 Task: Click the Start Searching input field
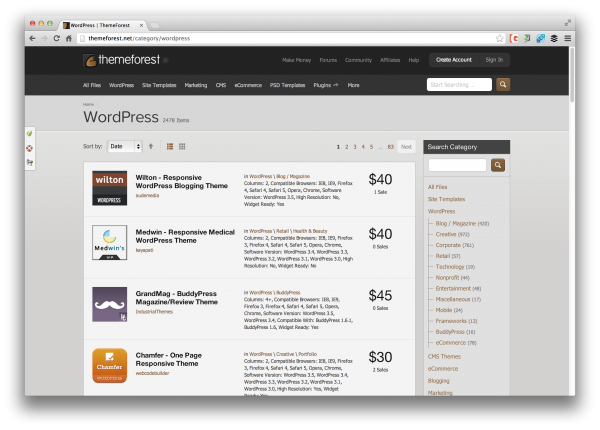coord(459,85)
